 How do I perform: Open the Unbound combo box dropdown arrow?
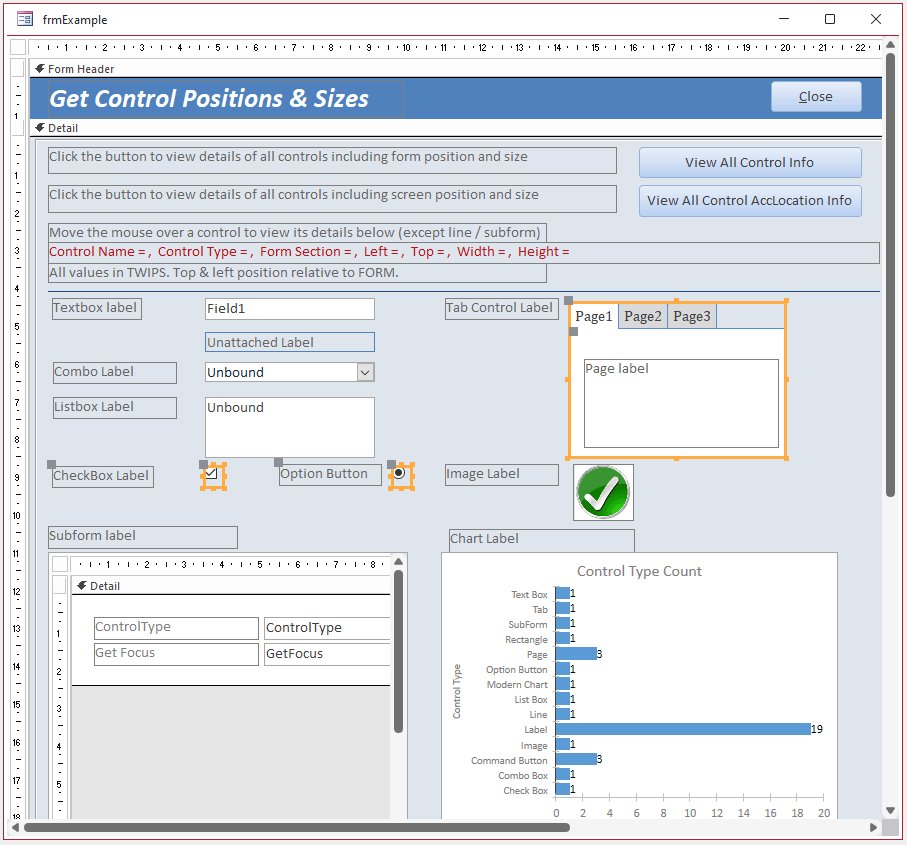365,372
